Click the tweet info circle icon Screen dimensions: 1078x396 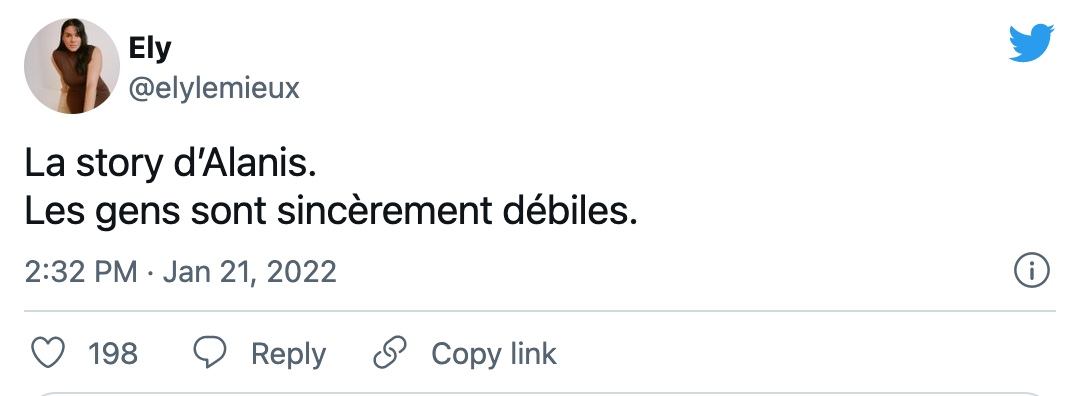[1032, 270]
